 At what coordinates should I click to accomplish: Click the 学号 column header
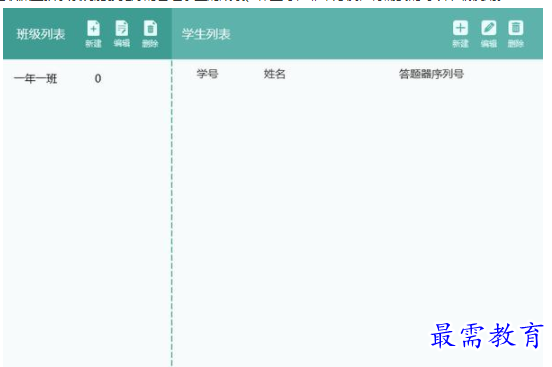(x=207, y=74)
